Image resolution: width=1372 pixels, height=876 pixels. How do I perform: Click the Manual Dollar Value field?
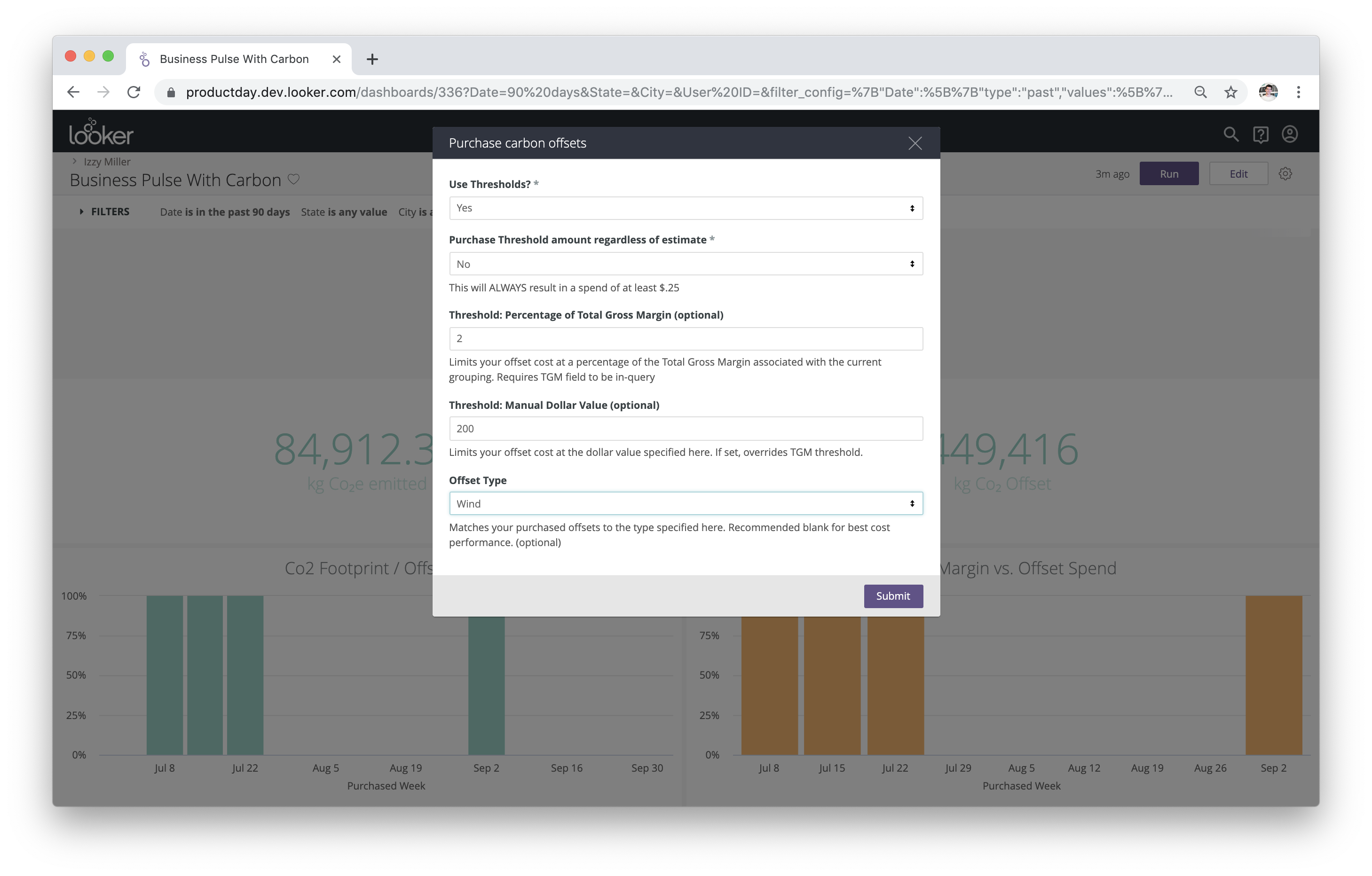pos(686,429)
